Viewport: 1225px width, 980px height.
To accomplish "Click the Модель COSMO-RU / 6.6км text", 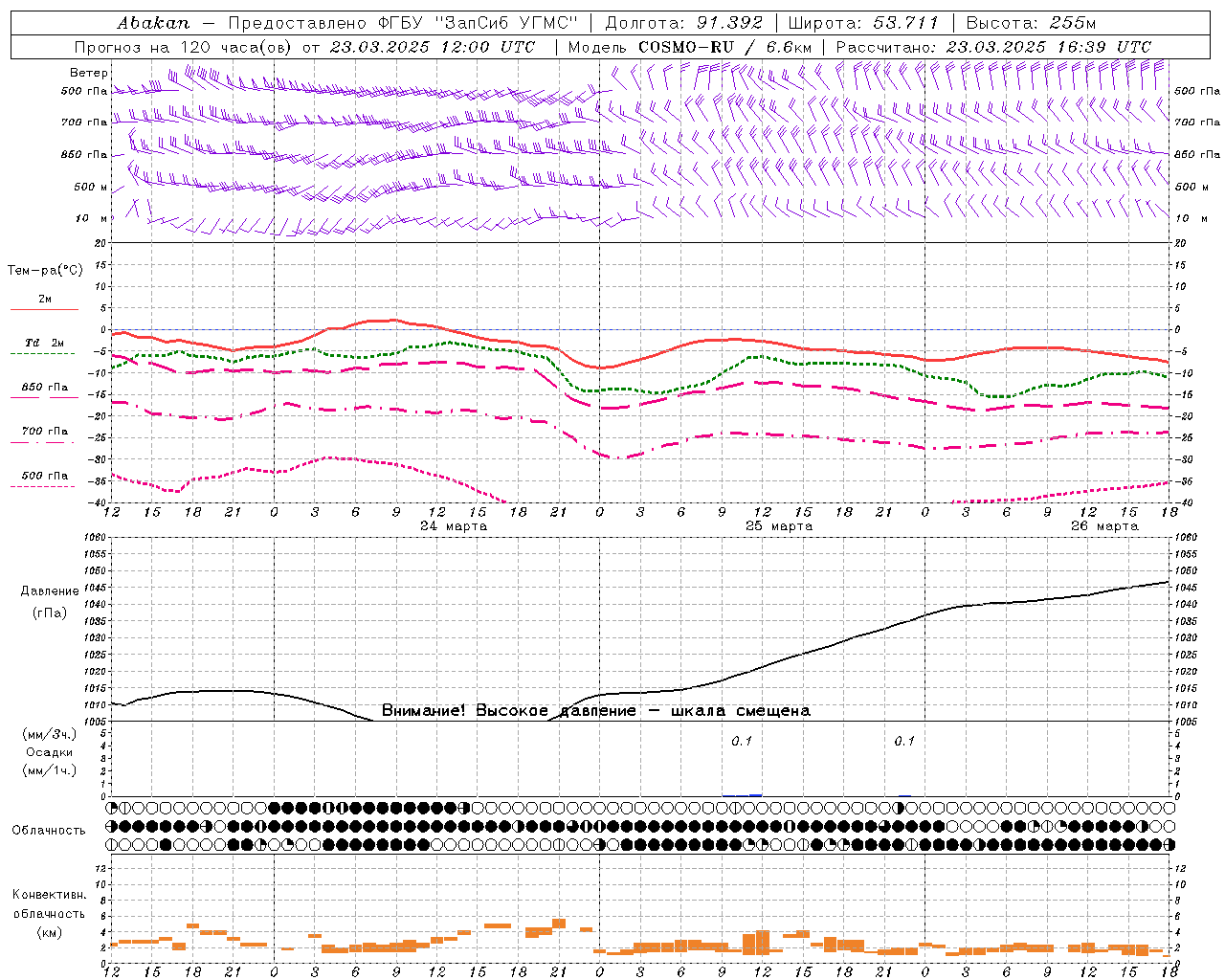I will tap(689, 47).
